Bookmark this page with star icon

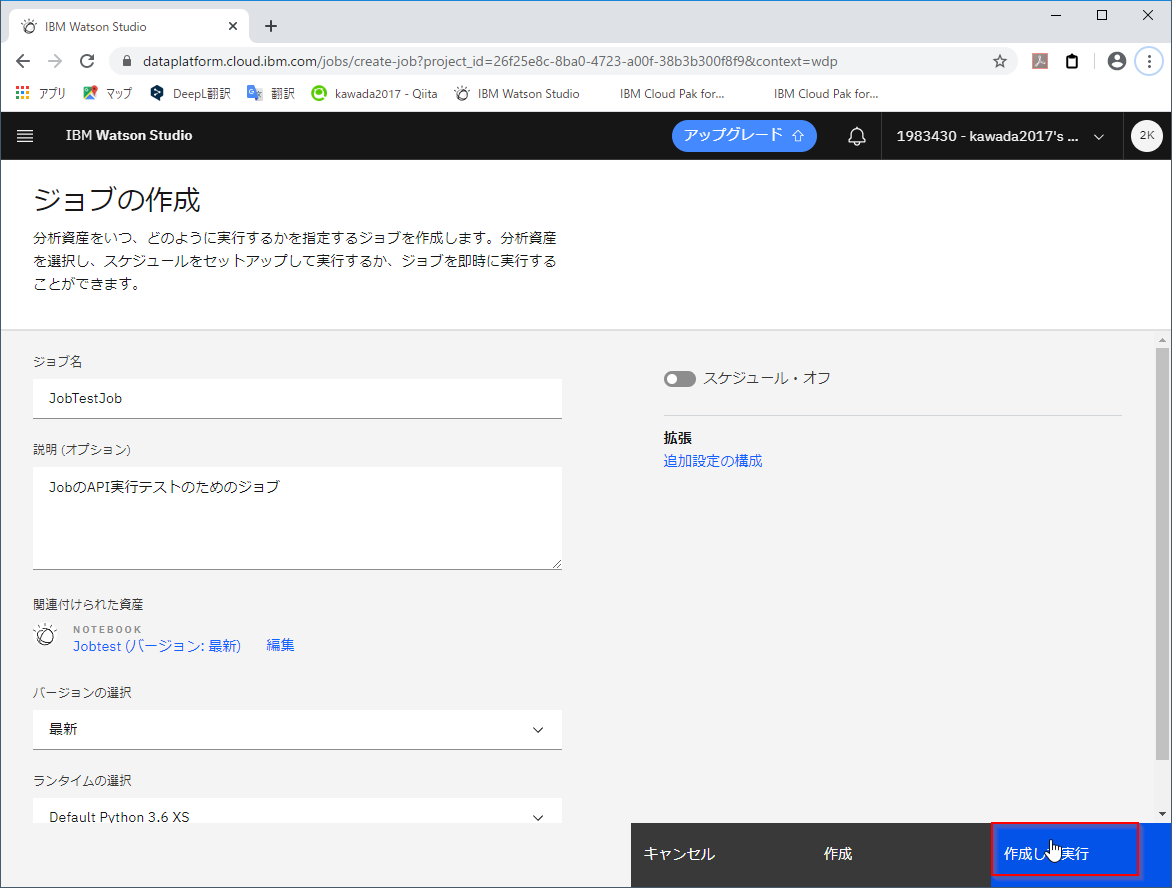pyautogui.click(x=999, y=61)
